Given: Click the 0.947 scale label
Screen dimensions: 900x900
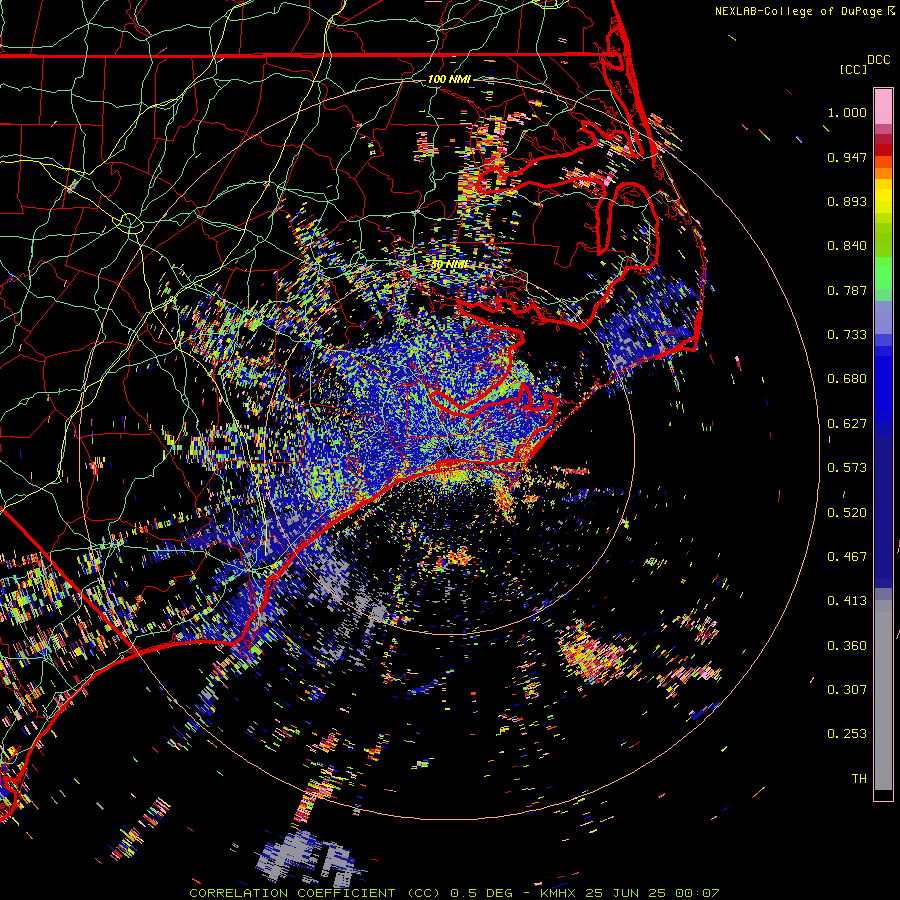Looking at the screenshot, I should click(847, 157).
